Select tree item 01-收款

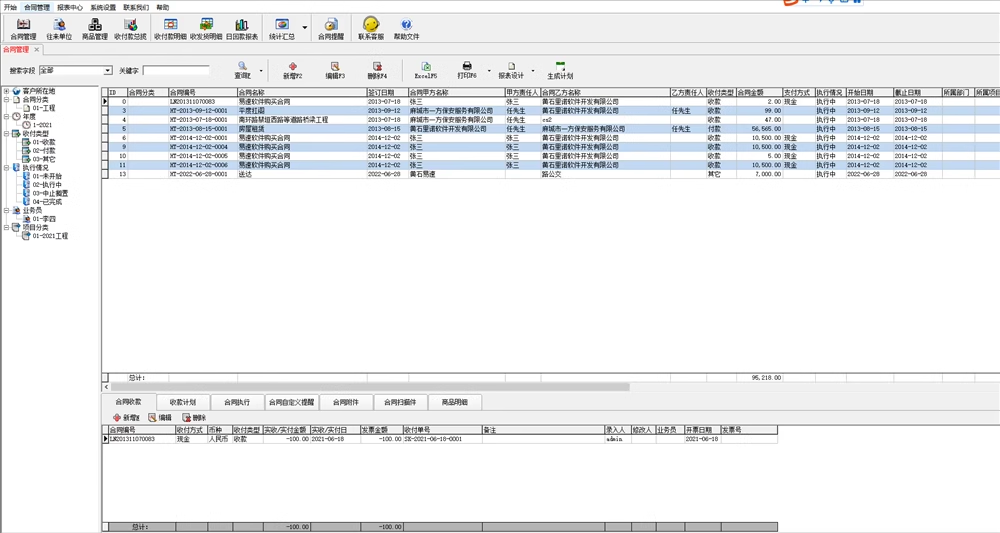43,142
